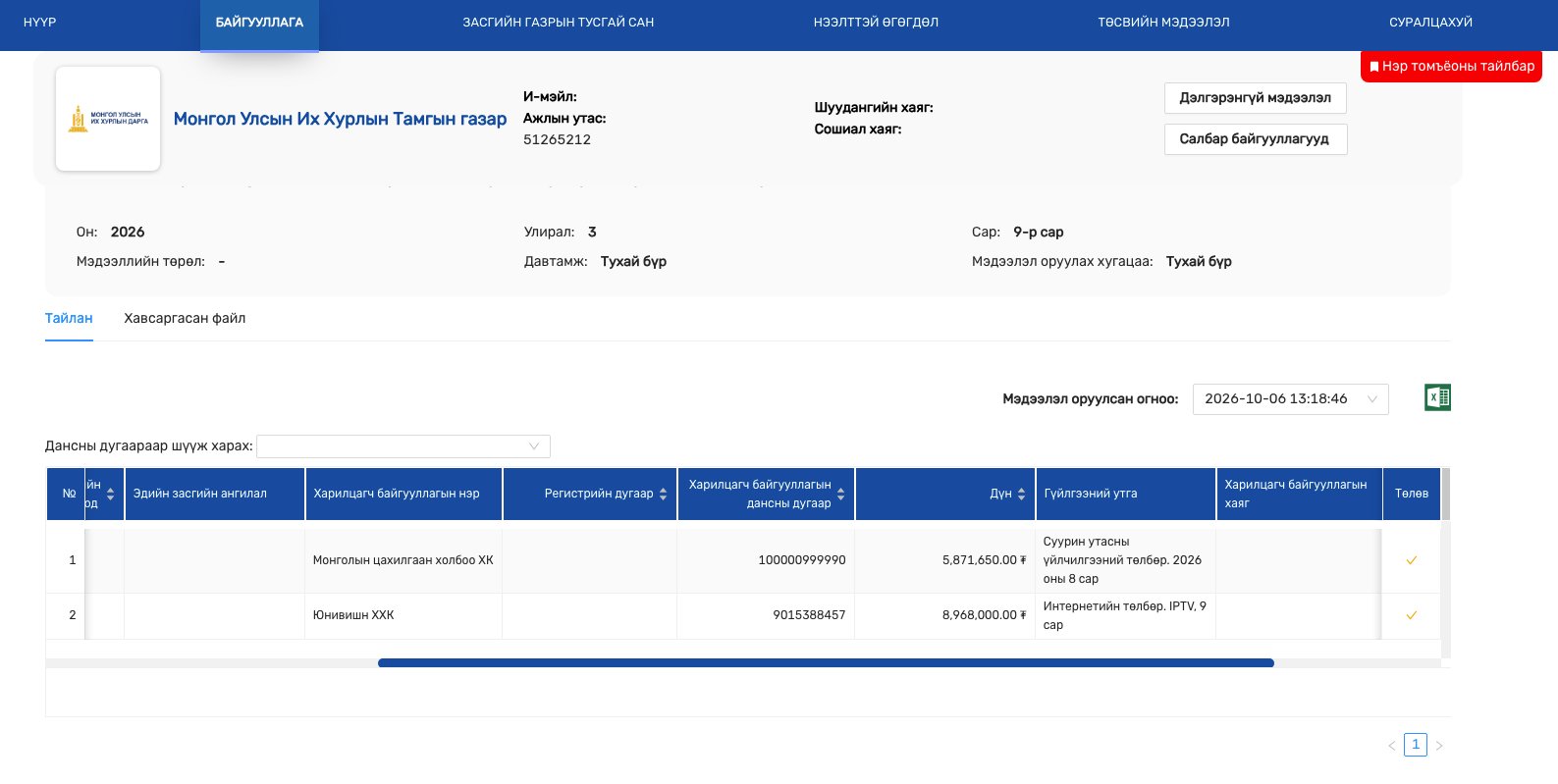Switch to the Хавсаргасан файл tab

click(x=185, y=318)
